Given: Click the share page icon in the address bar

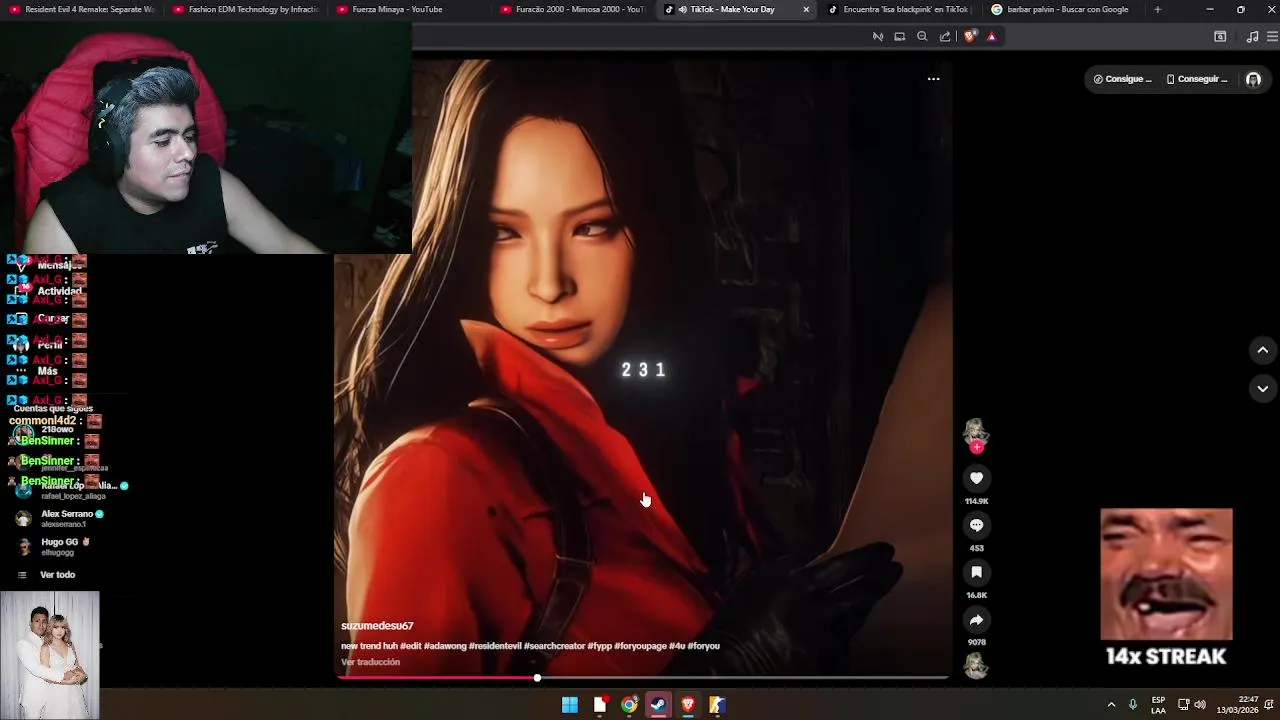Looking at the screenshot, I should (x=945, y=36).
